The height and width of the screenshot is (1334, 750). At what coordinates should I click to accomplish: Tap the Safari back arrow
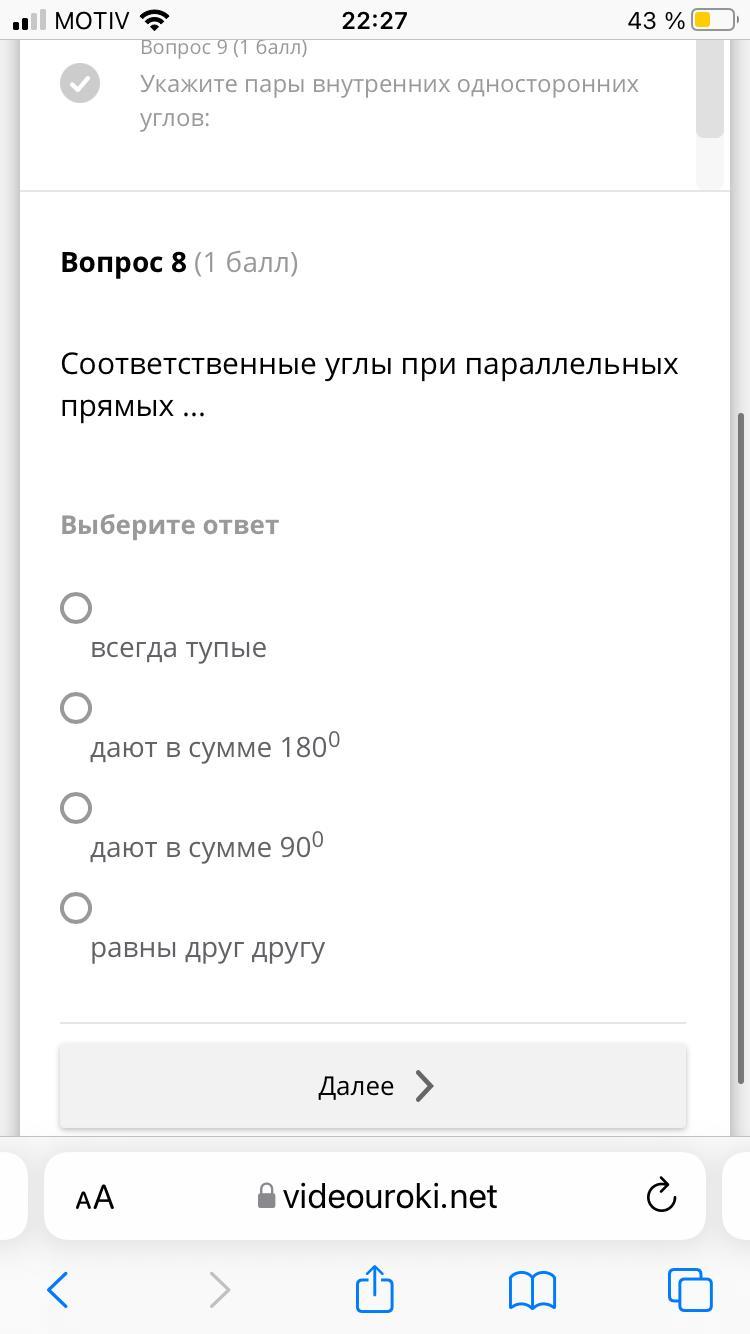58,1290
